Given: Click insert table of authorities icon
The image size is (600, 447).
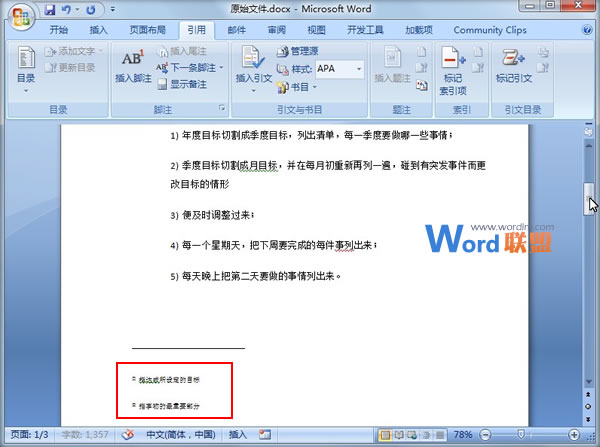Looking at the screenshot, I should [x=543, y=52].
